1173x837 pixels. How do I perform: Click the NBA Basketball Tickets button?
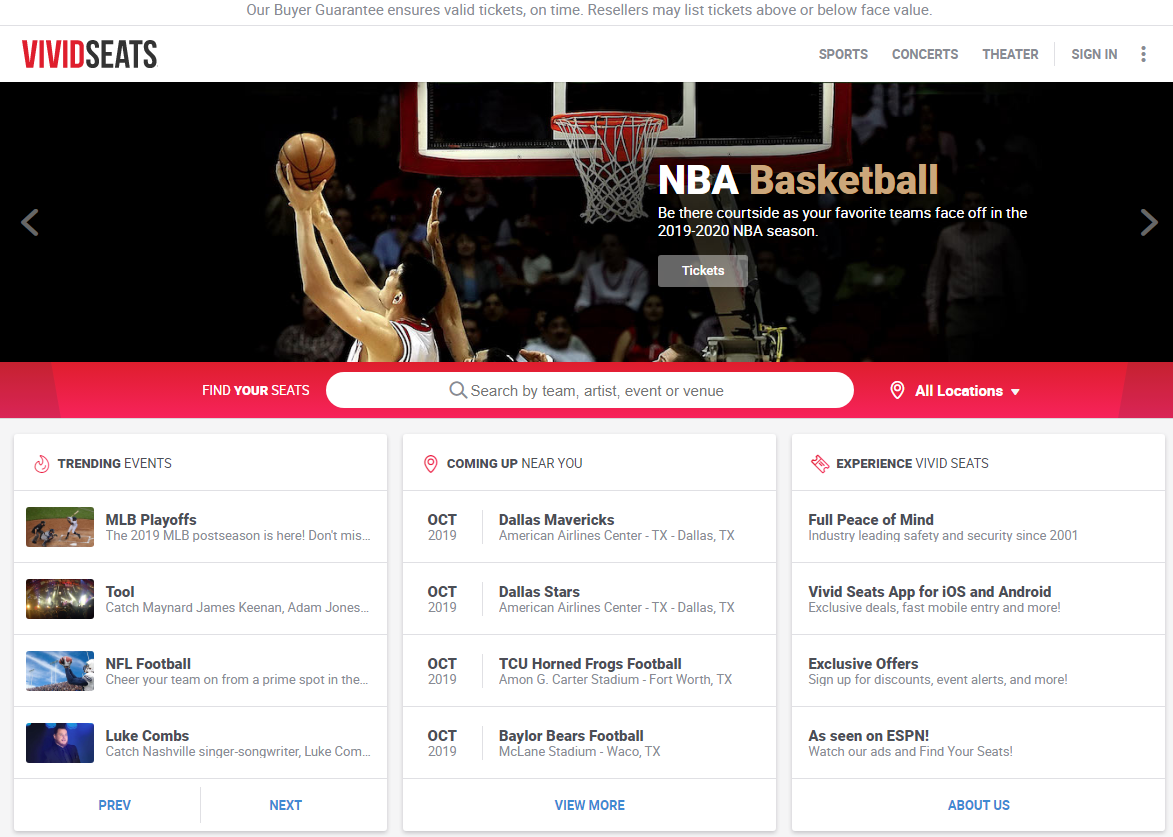(x=702, y=271)
